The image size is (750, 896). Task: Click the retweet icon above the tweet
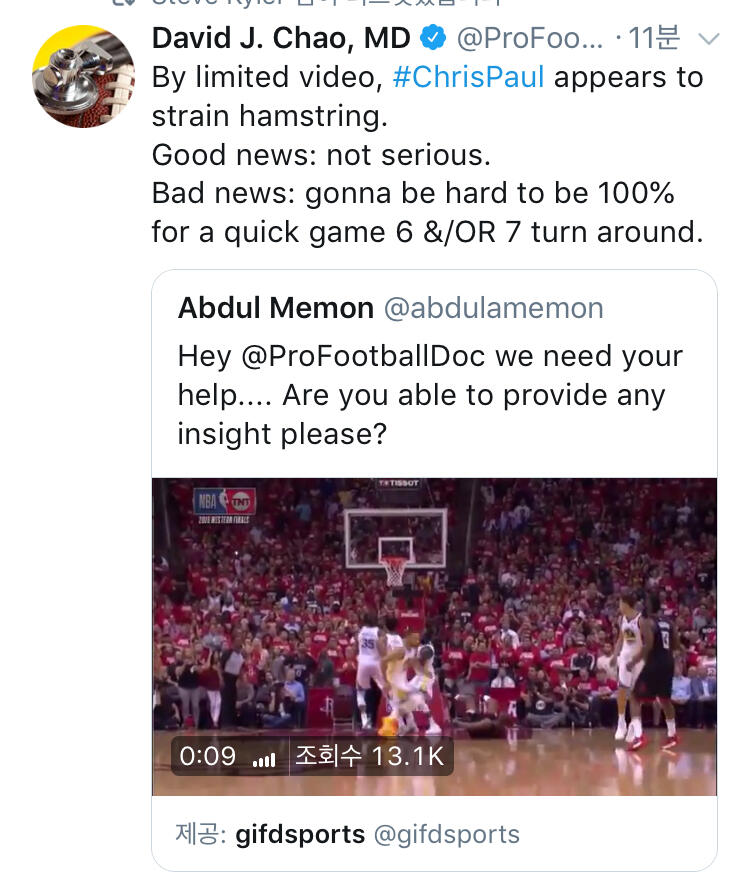pos(123,2)
